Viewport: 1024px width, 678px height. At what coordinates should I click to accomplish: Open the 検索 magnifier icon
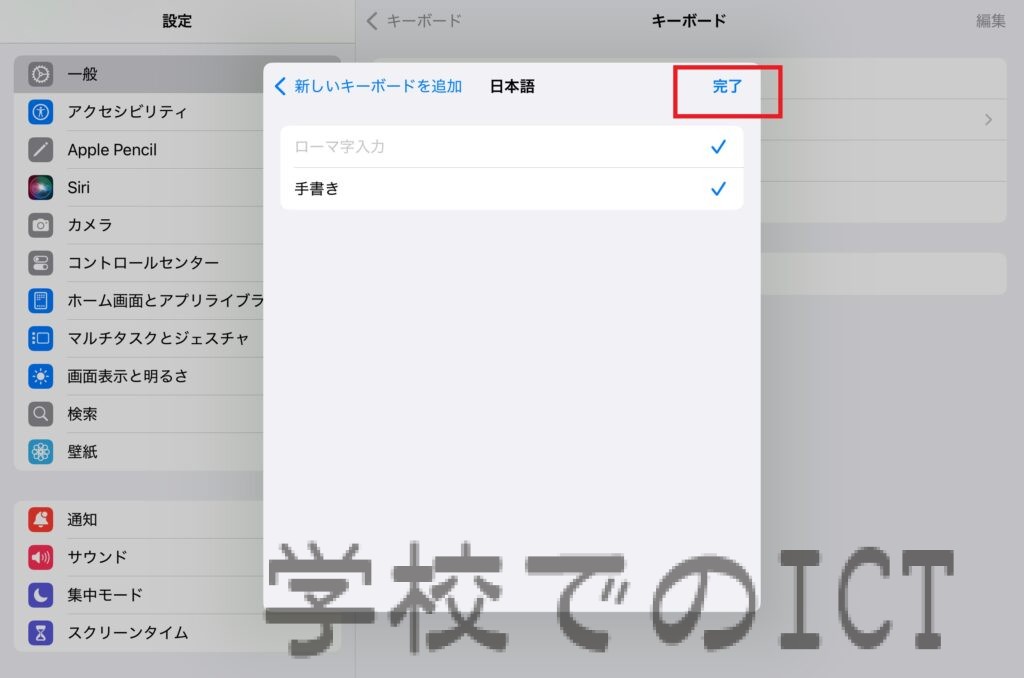(40, 414)
